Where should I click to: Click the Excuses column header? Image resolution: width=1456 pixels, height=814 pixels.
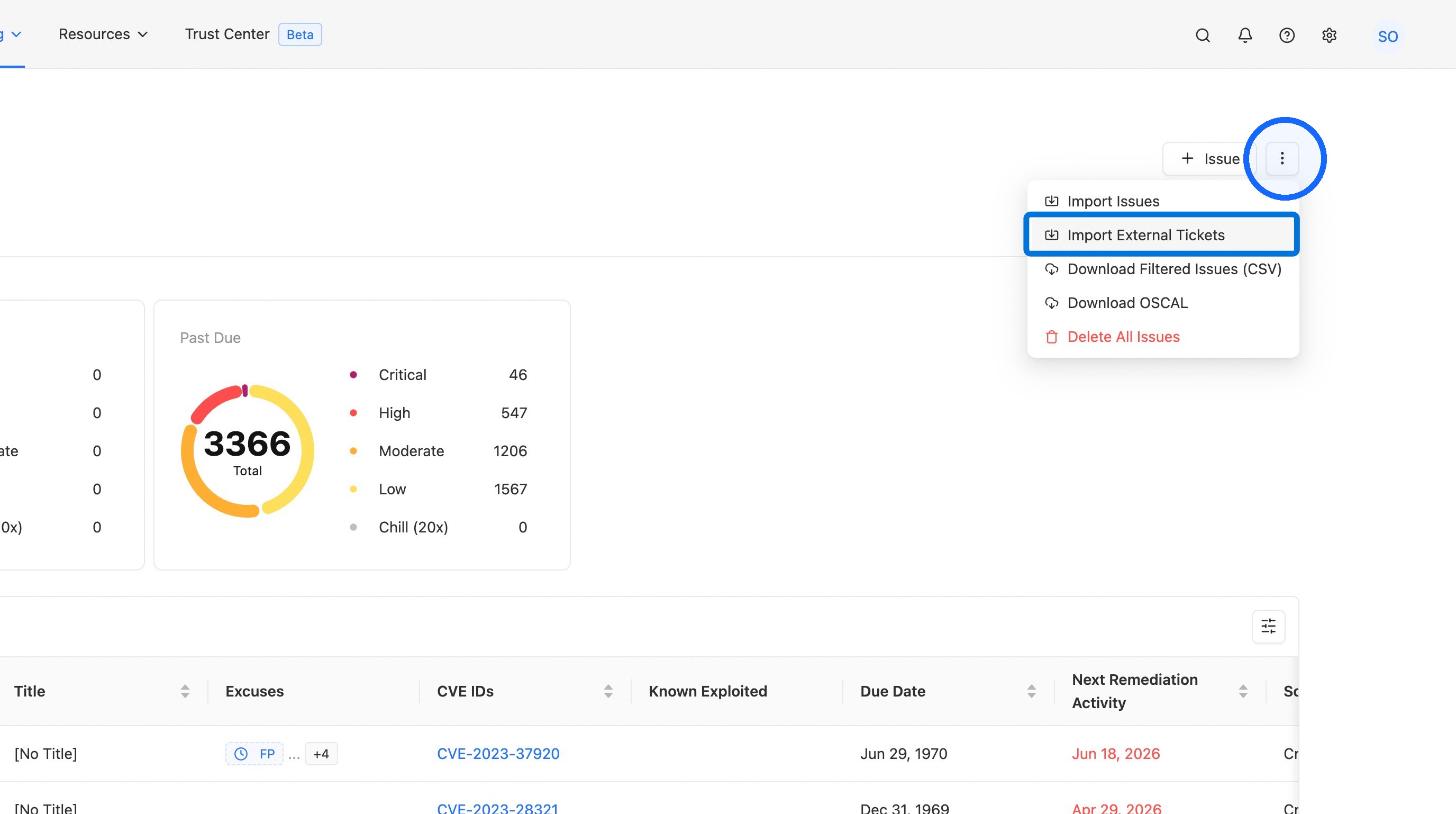click(x=254, y=691)
